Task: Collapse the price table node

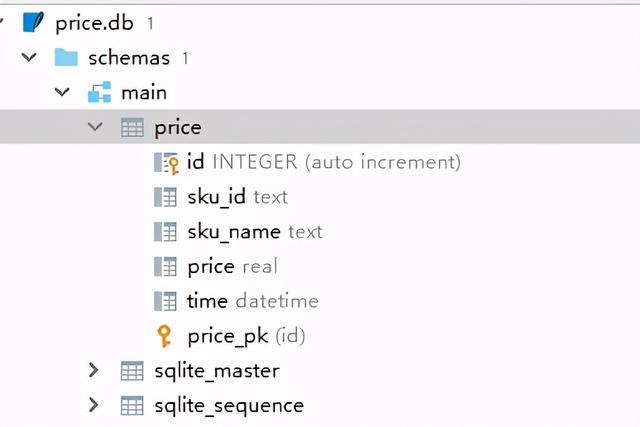Action: (x=95, y=127)
